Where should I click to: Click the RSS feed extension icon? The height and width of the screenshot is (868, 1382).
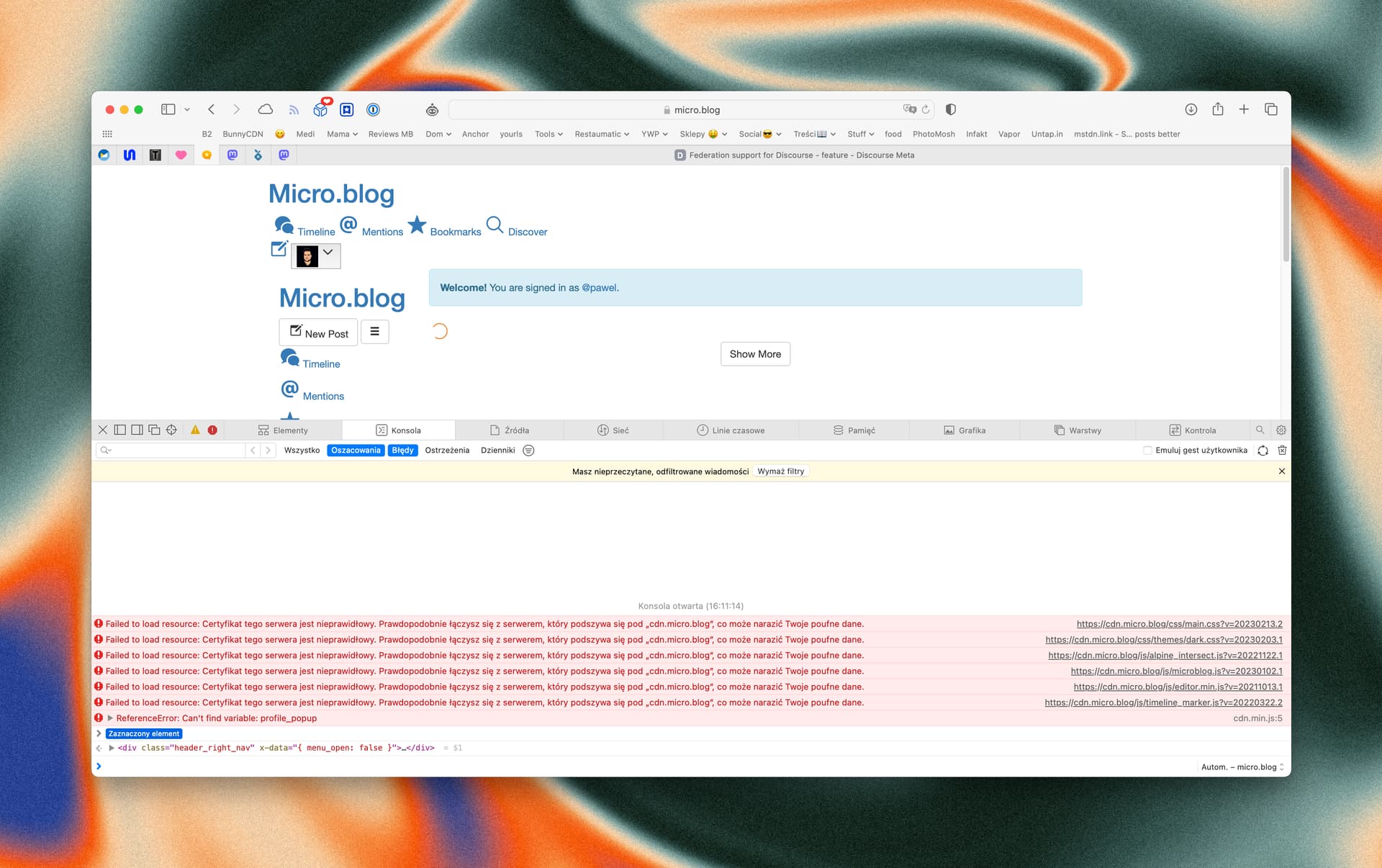pos(294,109)
